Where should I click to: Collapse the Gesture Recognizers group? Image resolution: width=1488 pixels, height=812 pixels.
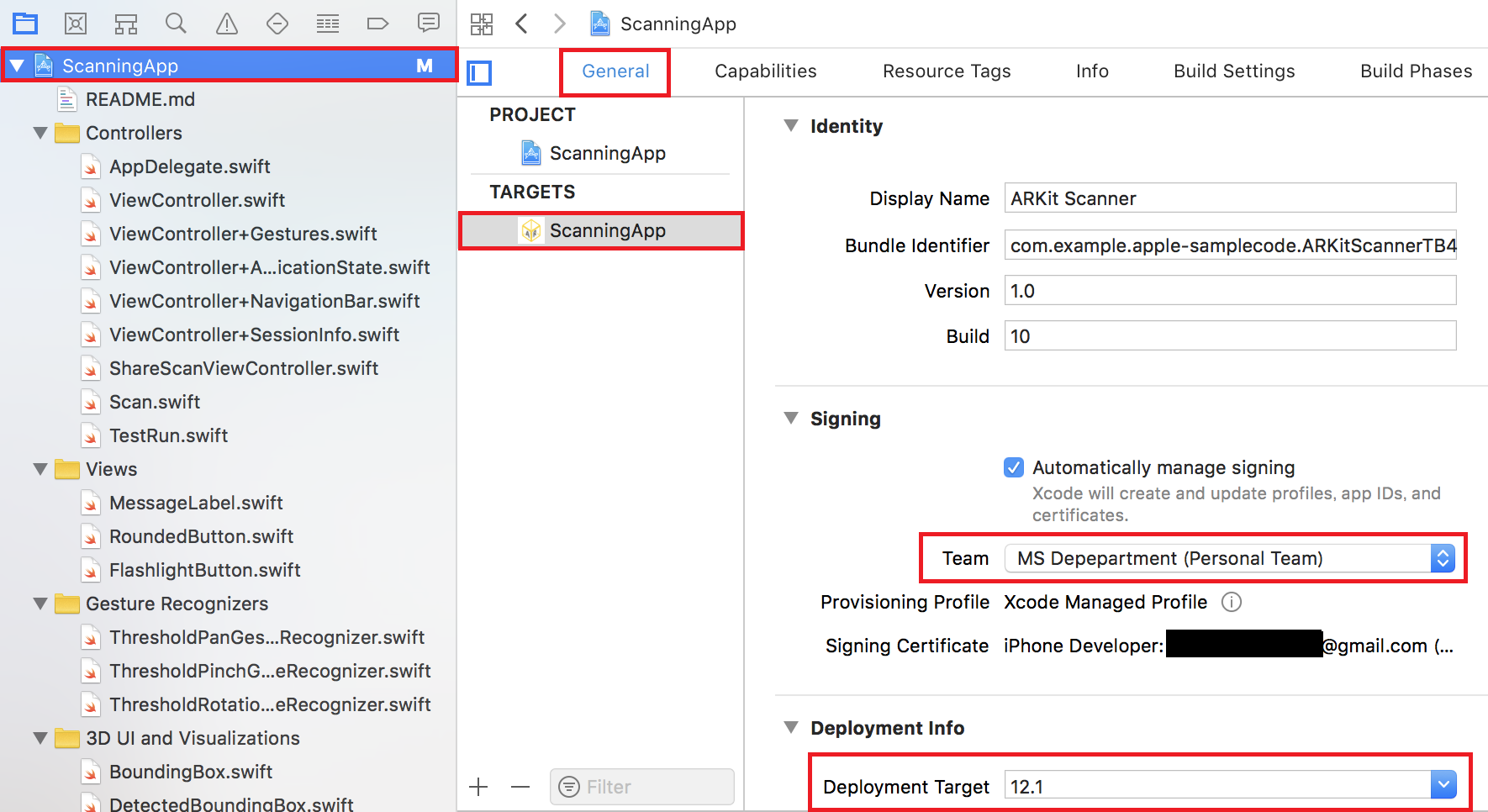40,604
